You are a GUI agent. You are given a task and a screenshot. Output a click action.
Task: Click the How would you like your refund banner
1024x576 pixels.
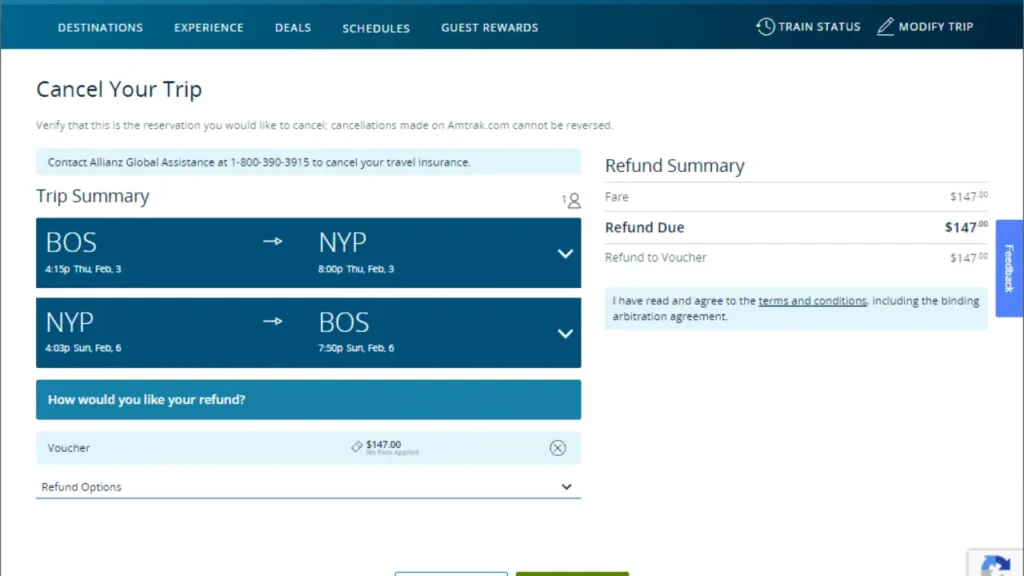308,399
